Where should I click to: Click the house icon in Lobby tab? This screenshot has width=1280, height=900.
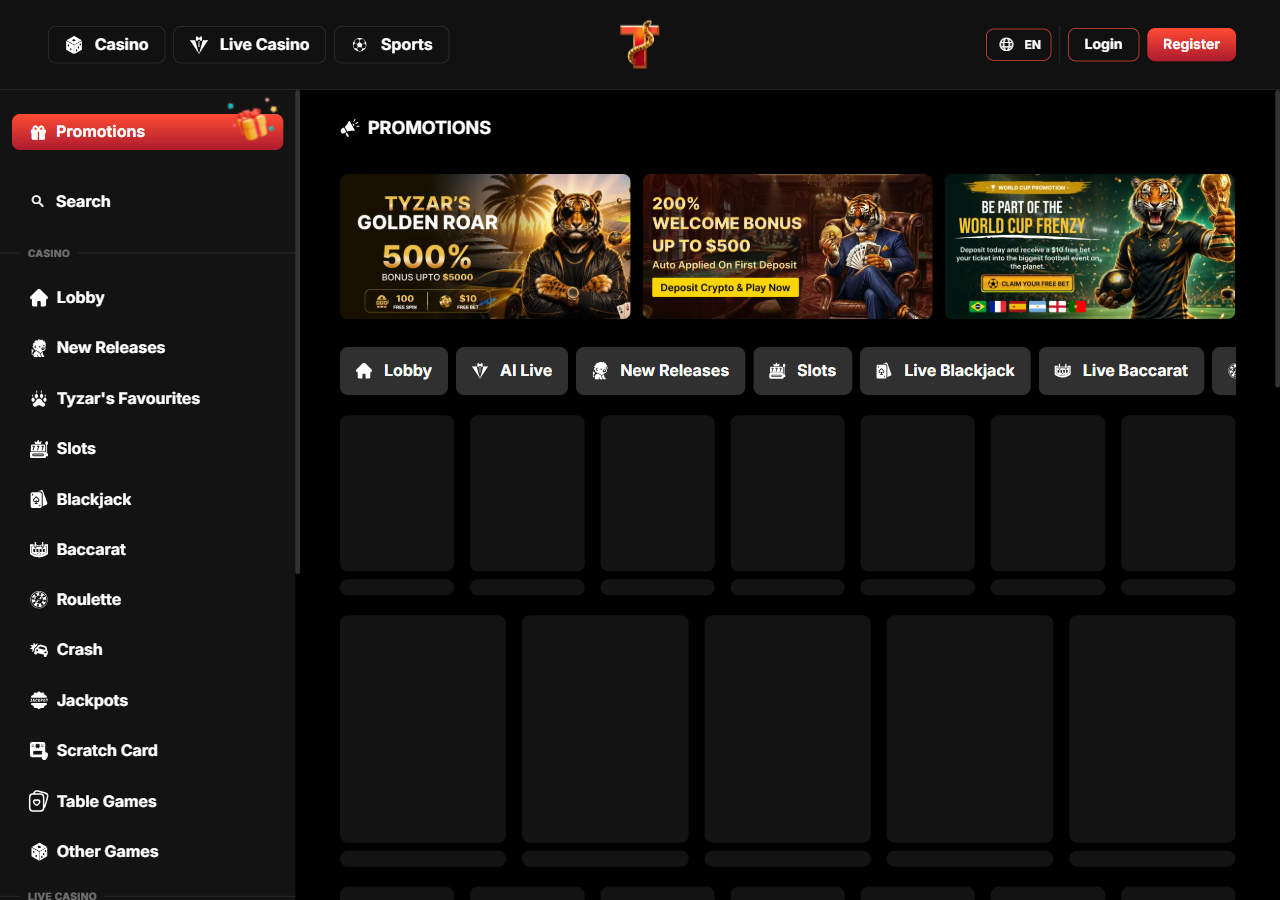(364, 371)
